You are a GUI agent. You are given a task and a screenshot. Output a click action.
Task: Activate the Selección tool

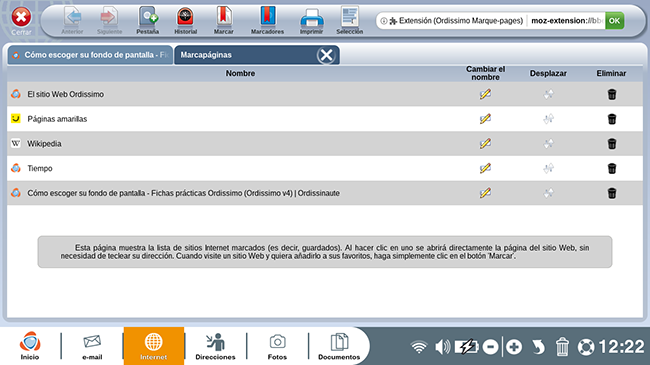pos(349,21)
